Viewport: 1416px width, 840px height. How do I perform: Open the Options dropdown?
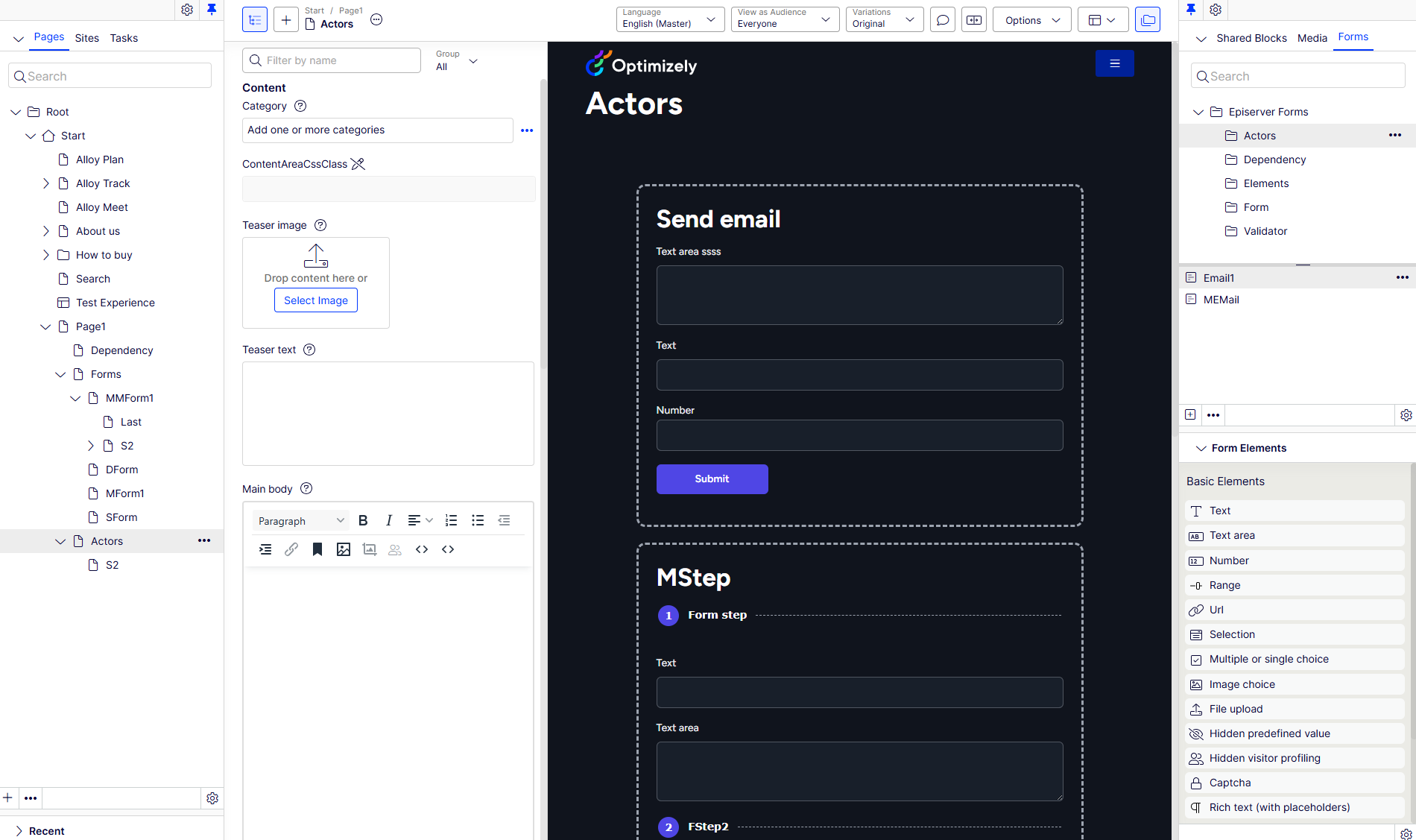coord(1031,19)
